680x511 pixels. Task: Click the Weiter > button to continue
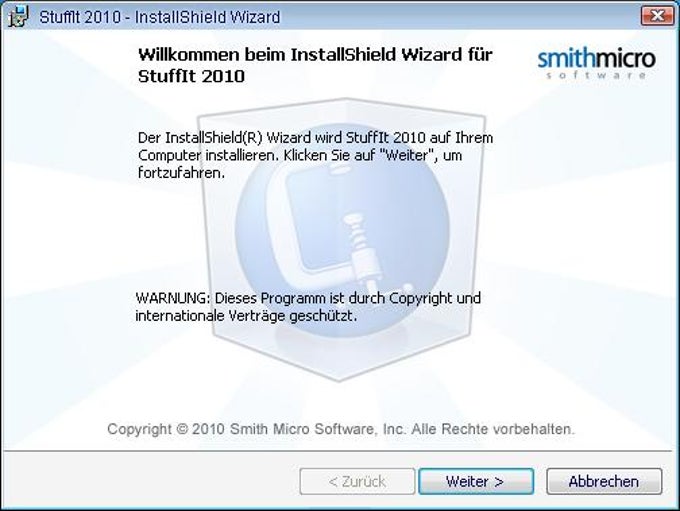pyautogui.click(x=476, y=481)
